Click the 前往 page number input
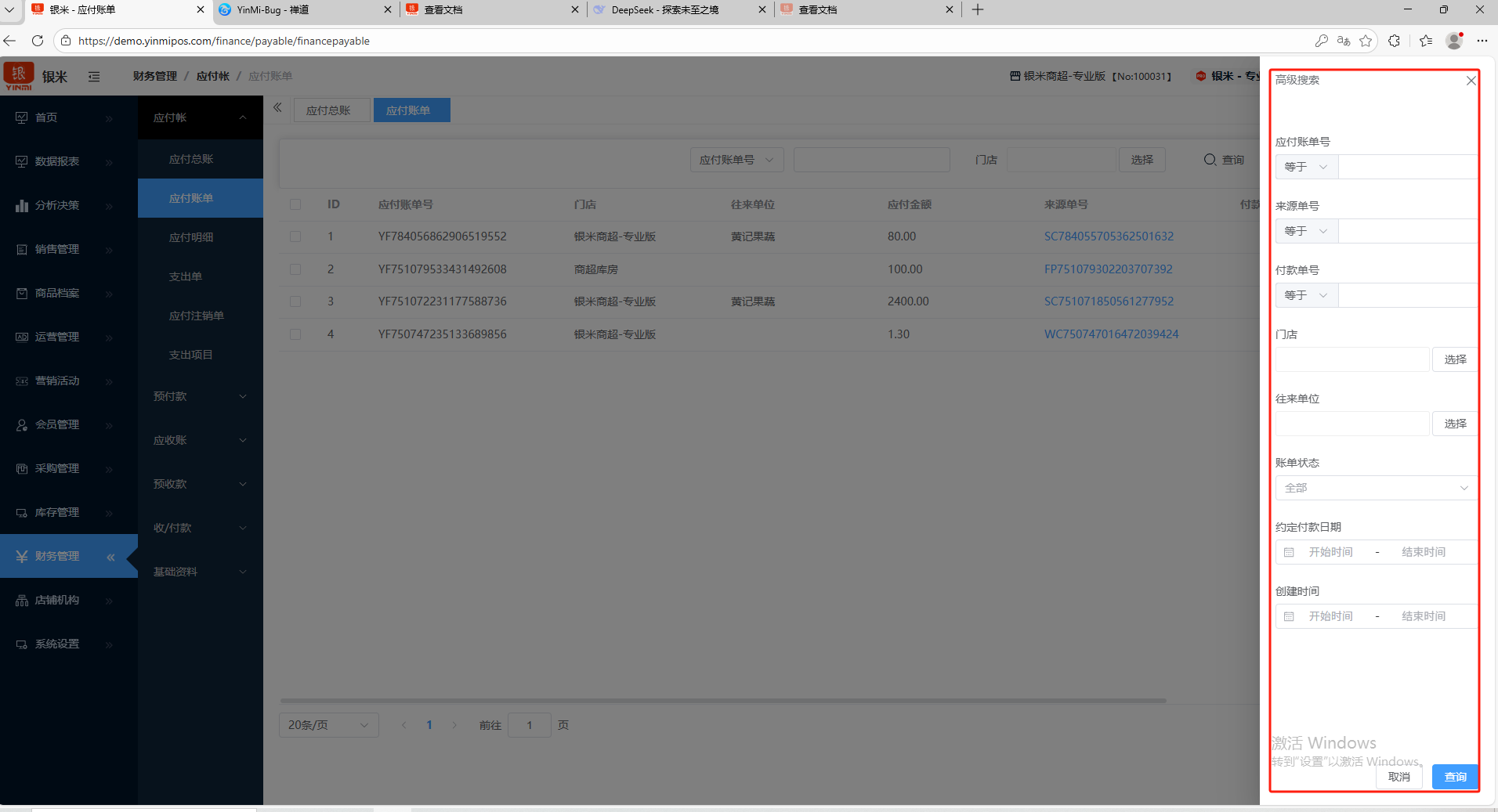The image size is (1498, 812). point(530,725)
